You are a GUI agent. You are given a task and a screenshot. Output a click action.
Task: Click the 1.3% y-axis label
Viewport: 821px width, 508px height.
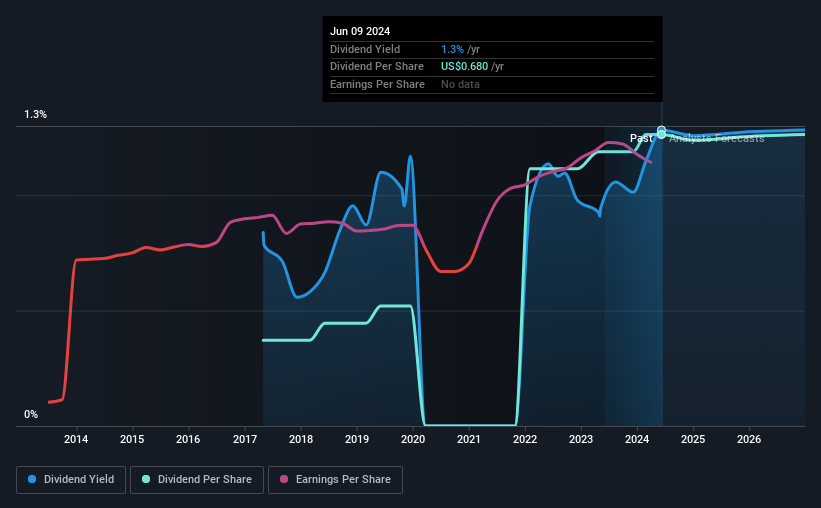pyautogui.click(x=36, y=115)
